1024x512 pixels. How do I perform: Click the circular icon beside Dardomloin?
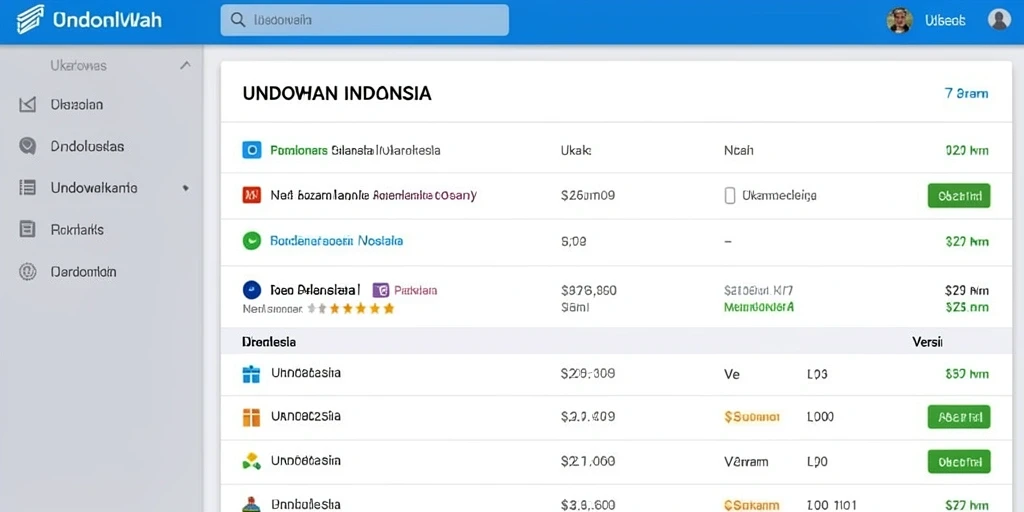[27, 272]
